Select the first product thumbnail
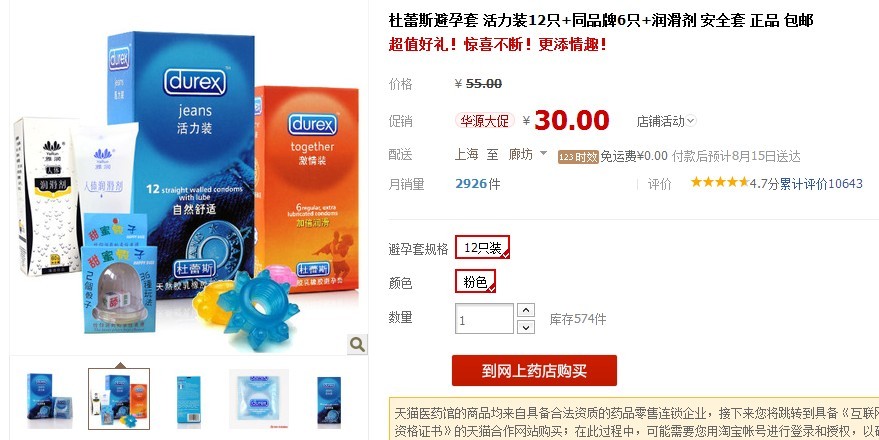Image resolution: width=879 pixels, height=440 pixels. 49,399
